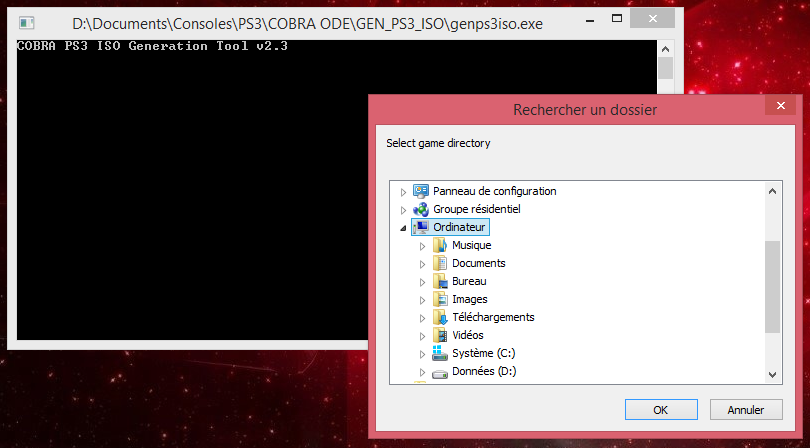
Task: Select the Panneau de configuration label
Action: click(494, 191)
